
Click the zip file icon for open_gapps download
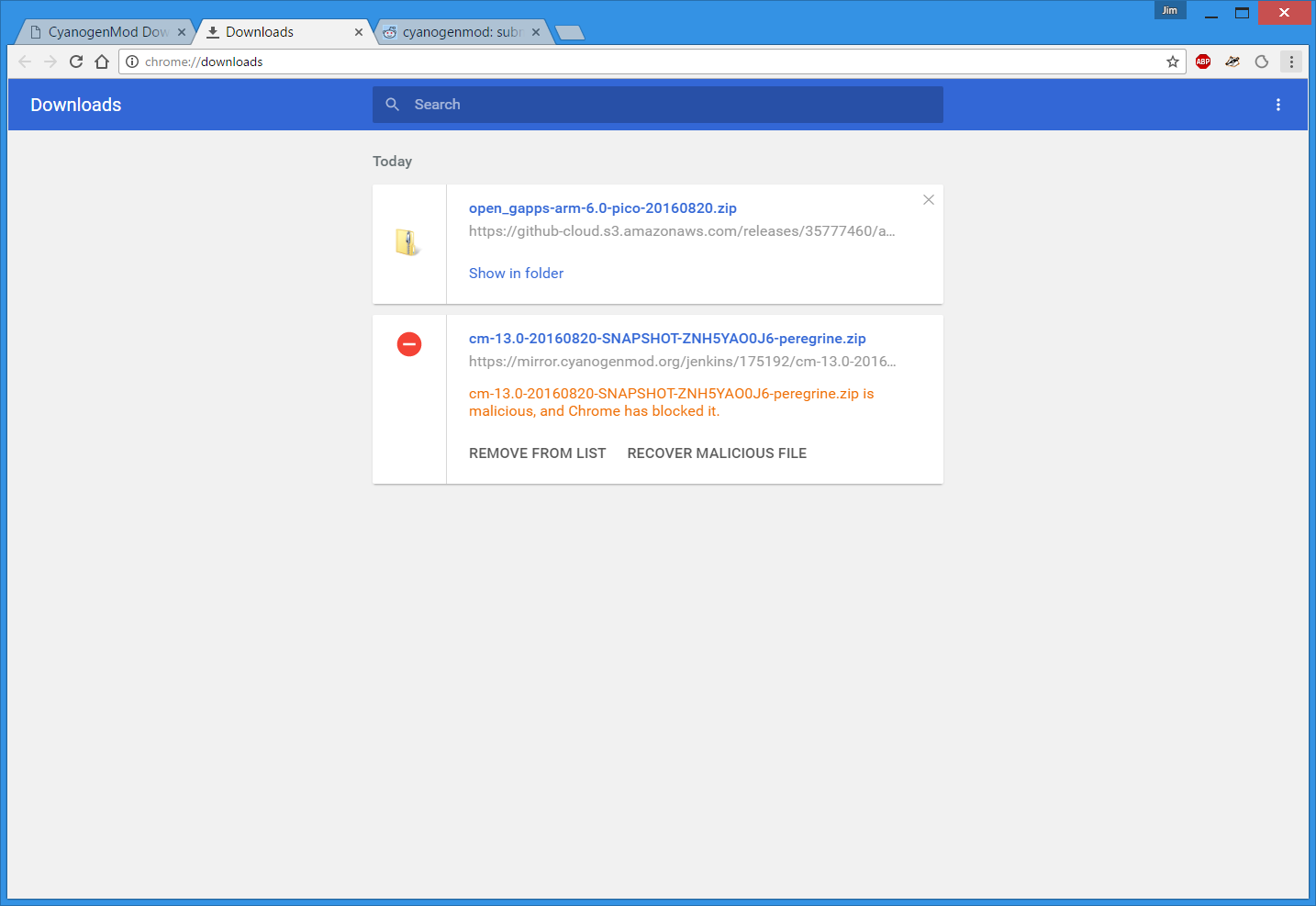pos(408,240)
